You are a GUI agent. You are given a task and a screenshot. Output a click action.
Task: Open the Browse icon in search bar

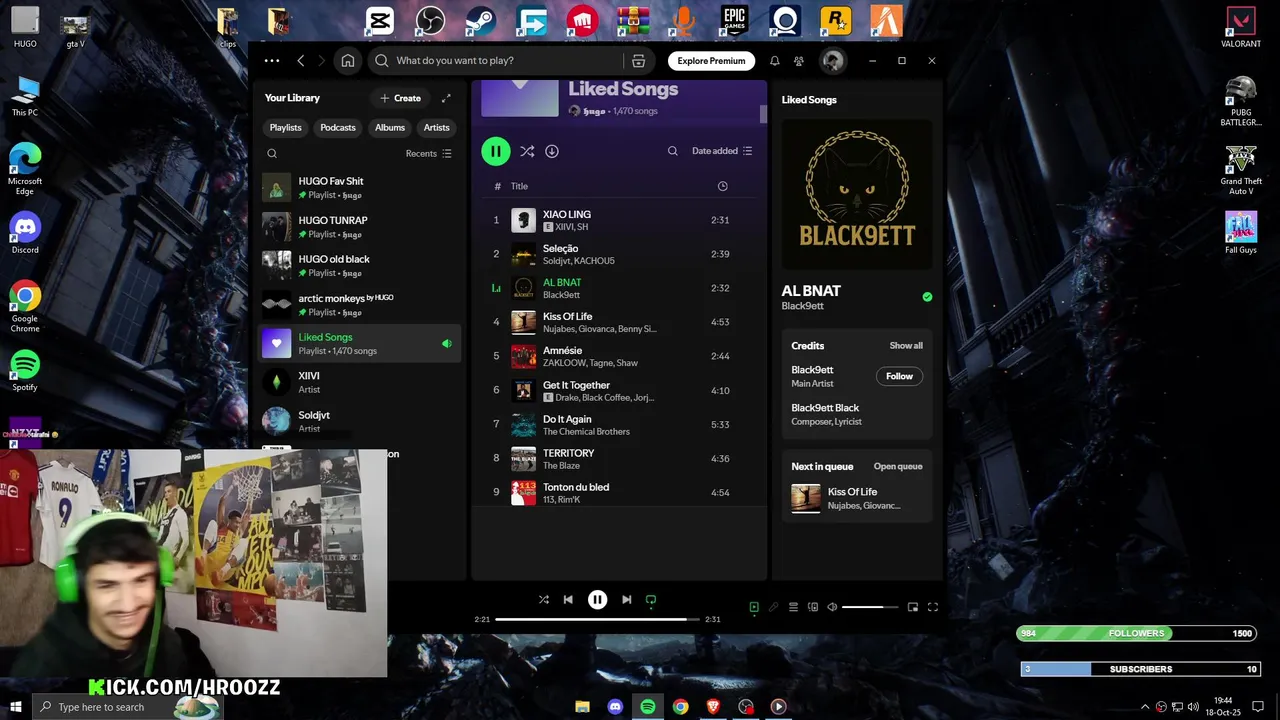point(638,61)
